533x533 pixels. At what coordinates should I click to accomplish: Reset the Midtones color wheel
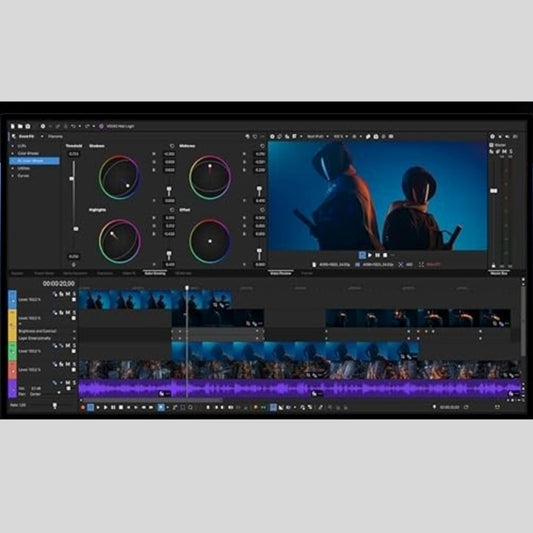(x=262, y=146)
